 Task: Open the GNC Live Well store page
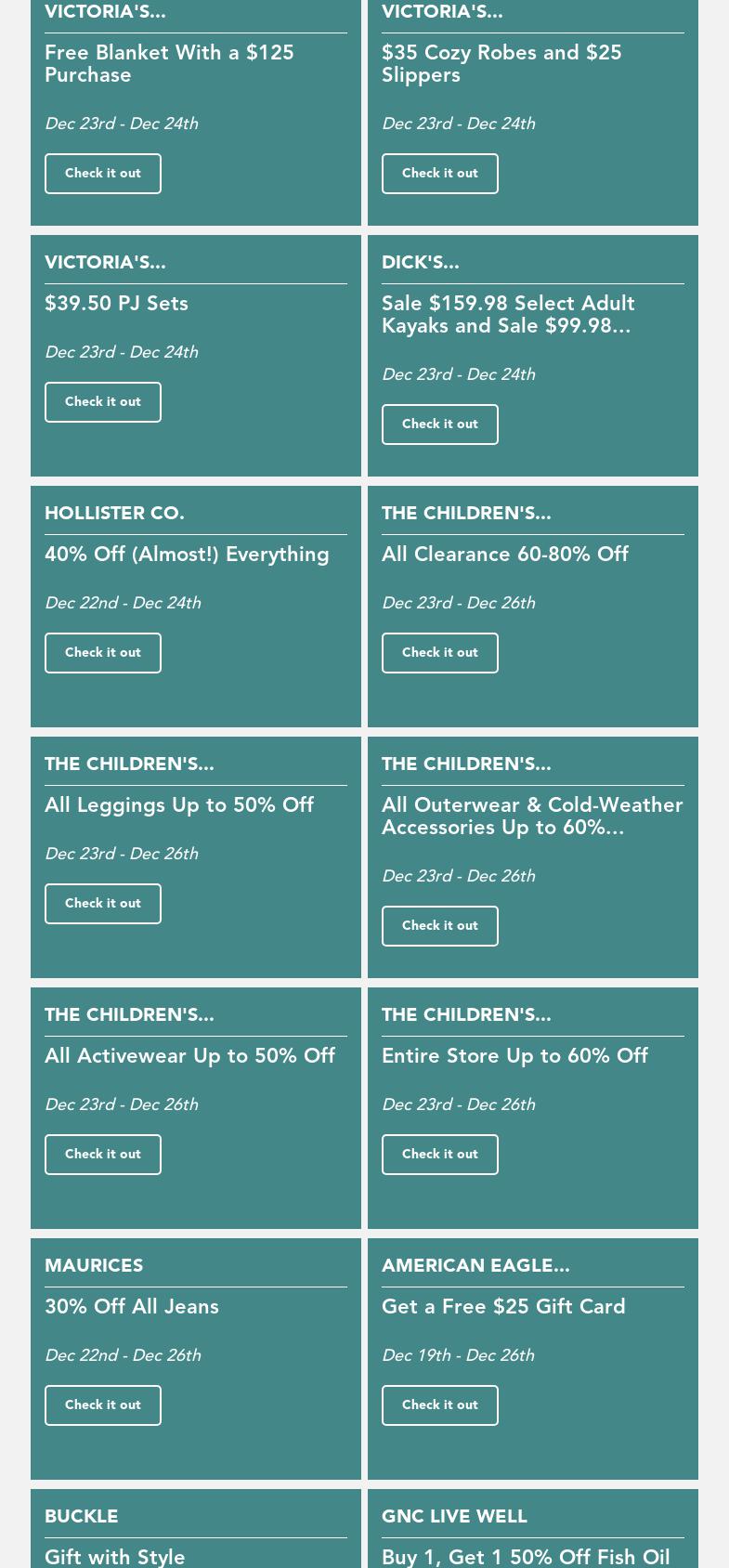pos(454,1517)
